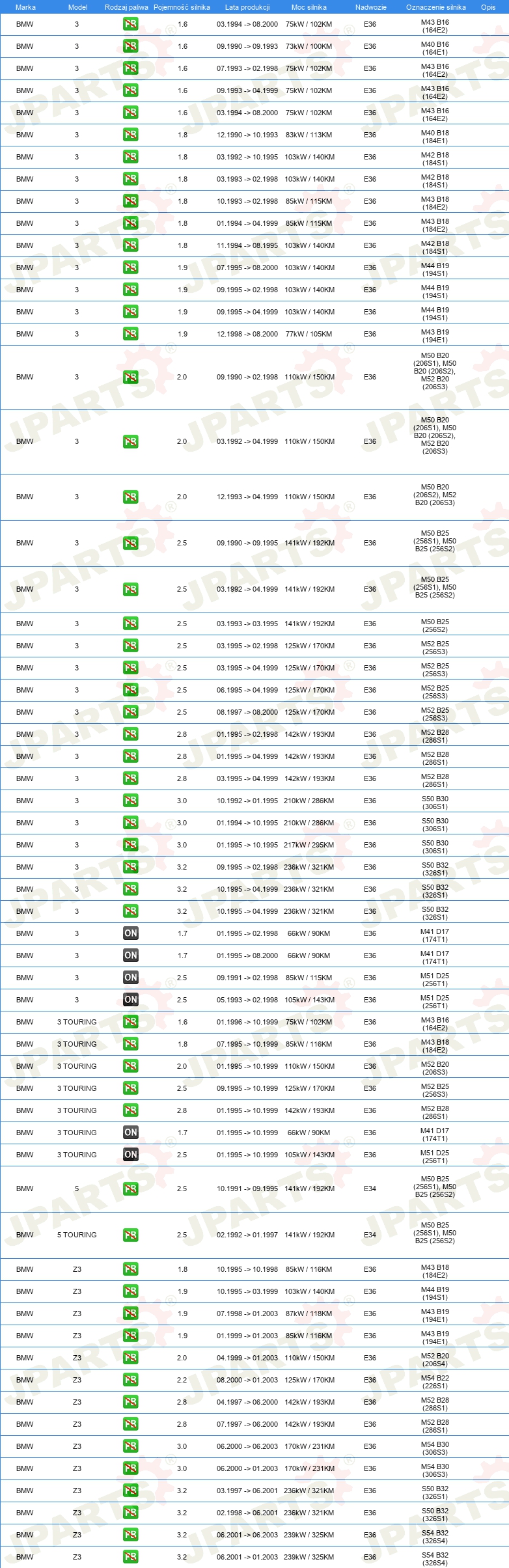Click the Nadwozie column header

point(370,7)
